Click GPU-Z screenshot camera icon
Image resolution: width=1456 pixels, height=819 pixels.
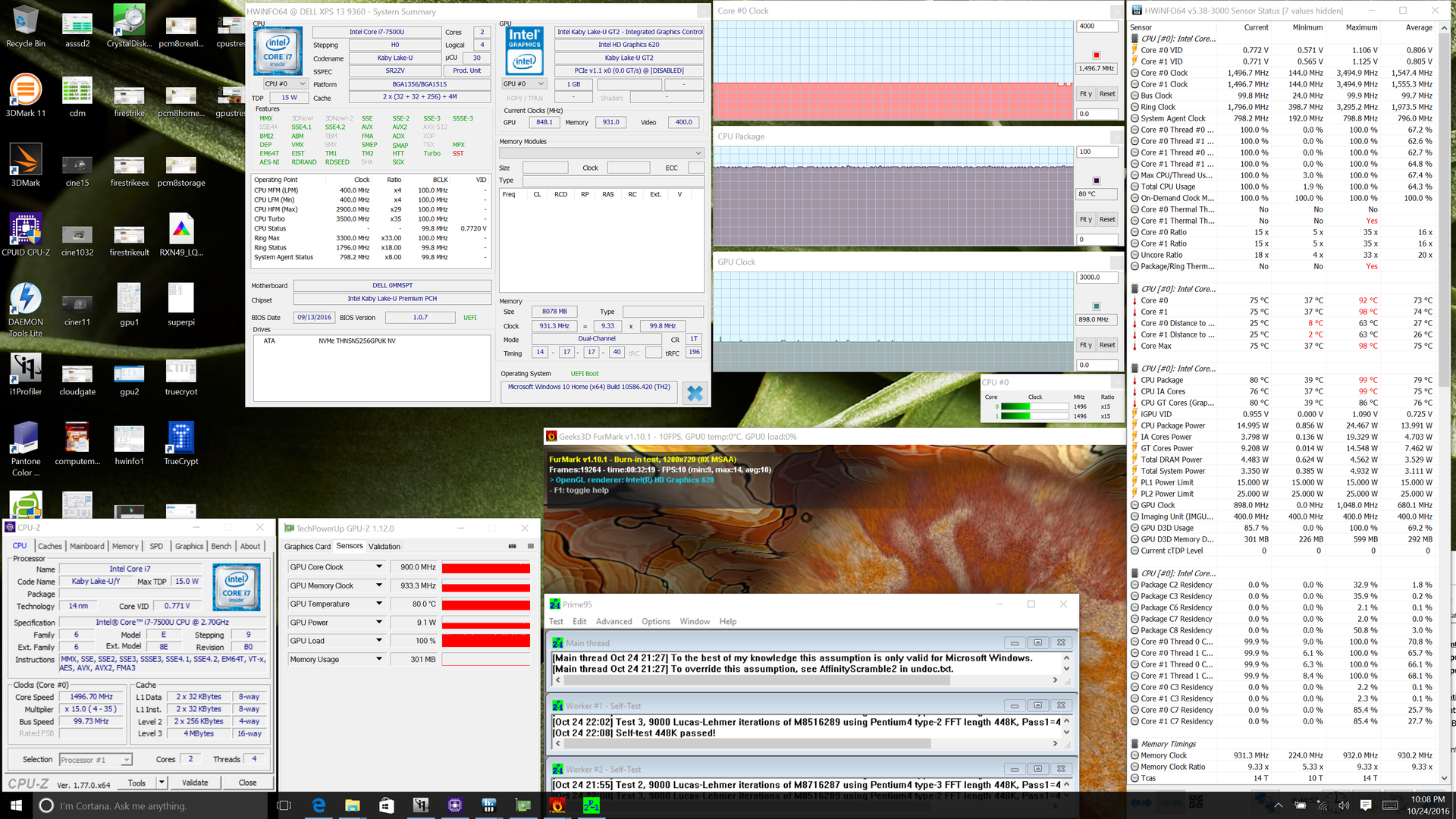512,546
